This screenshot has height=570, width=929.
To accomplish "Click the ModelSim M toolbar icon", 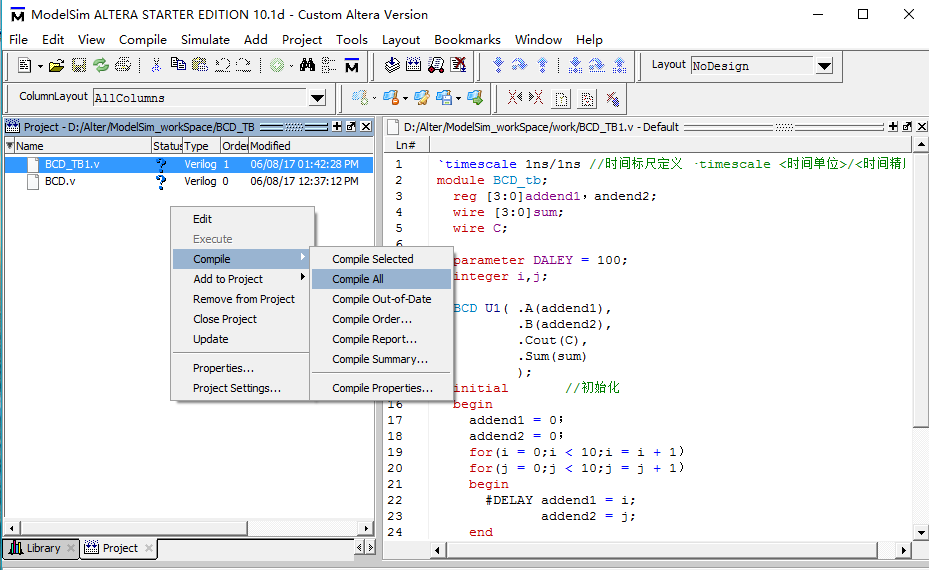I will pyautogui.click(x=352, y=65).
